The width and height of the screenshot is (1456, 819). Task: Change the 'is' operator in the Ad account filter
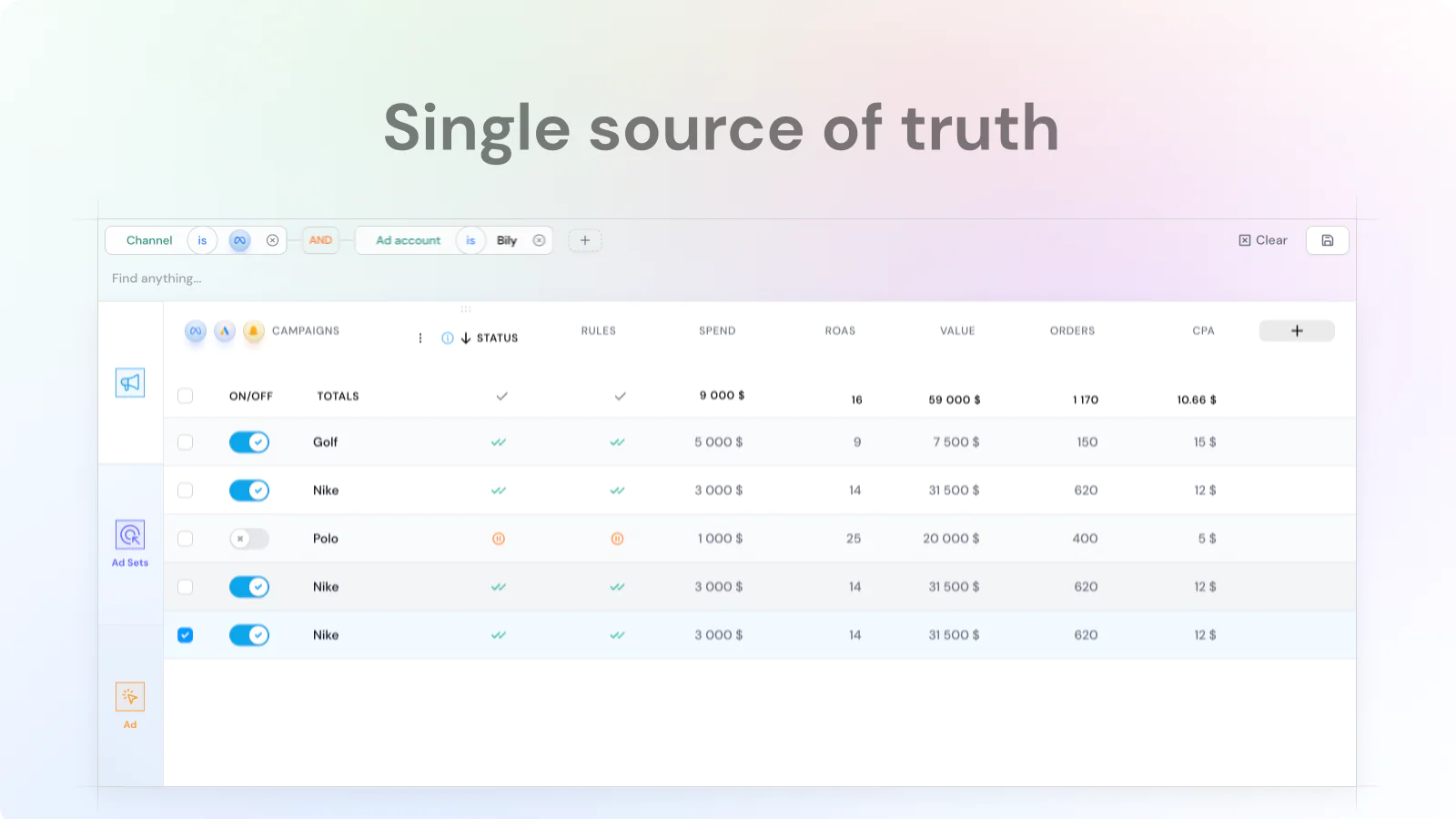click(x=470, y=240)
